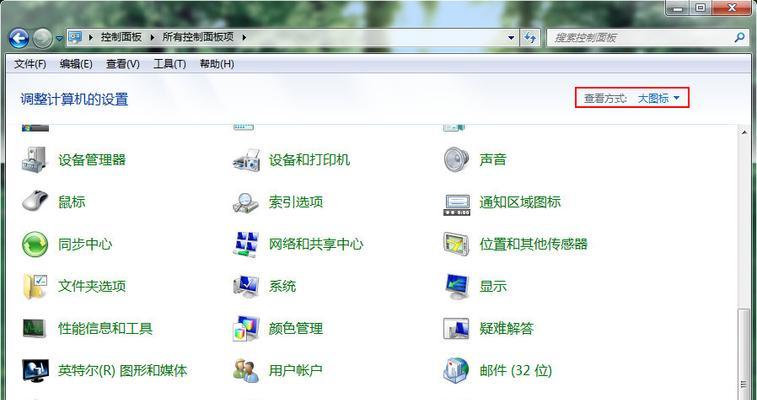Open the 颜色管理 icon
The width and height of the screenshot is (757, 400).
click(x=246, y=329)
